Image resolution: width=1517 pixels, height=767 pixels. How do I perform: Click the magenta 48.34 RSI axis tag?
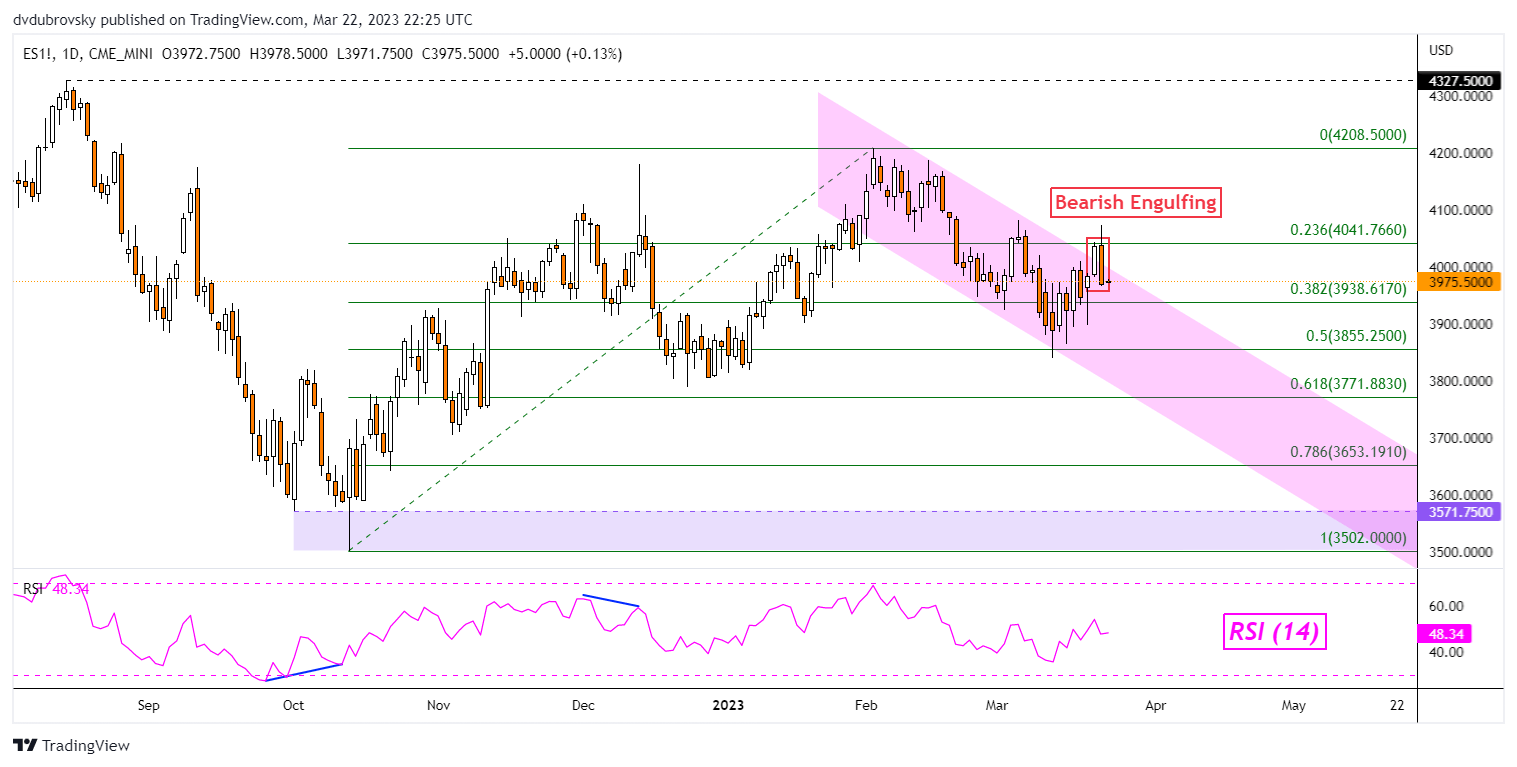(x=1445, y=634)
